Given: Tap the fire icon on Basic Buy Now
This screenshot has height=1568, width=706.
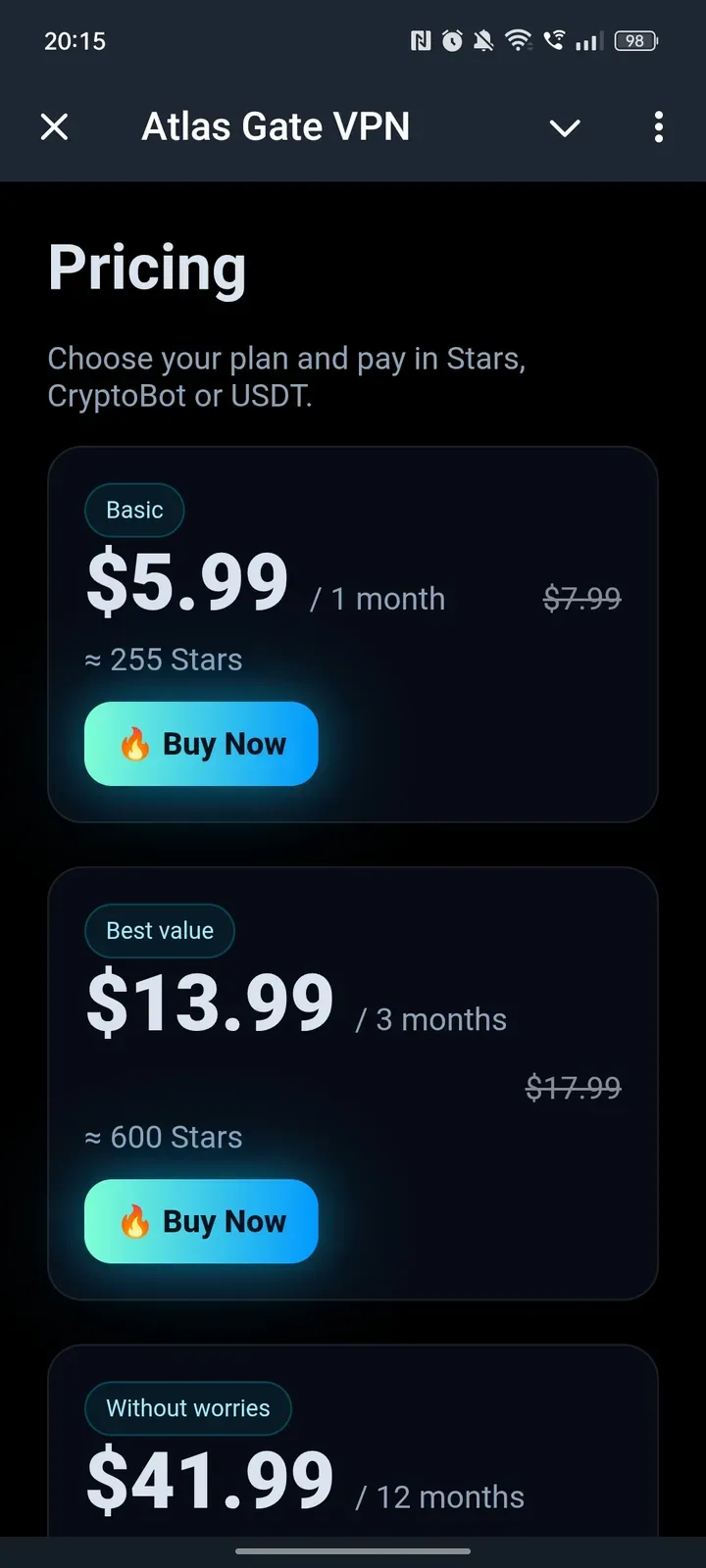Looking at the screenshot, I should [135, 744].
